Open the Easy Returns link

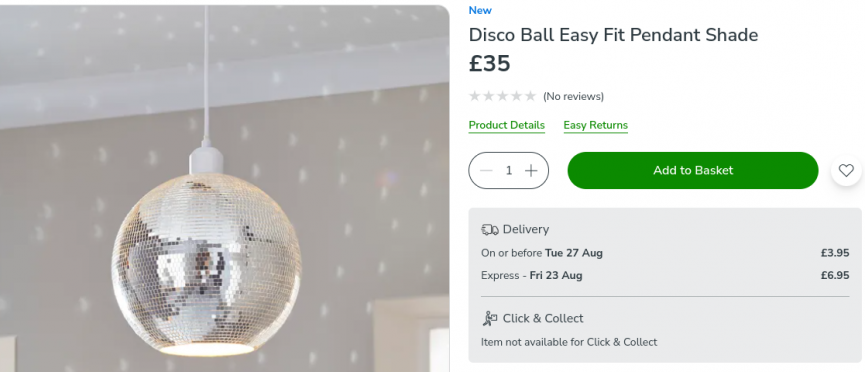click(x=595, y=125)
